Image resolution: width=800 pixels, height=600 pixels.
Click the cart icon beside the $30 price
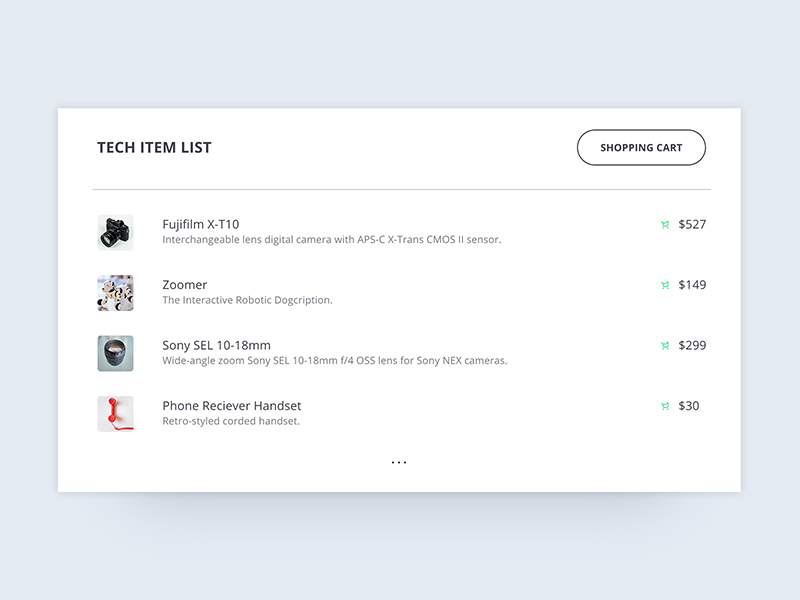pos(664,406)
